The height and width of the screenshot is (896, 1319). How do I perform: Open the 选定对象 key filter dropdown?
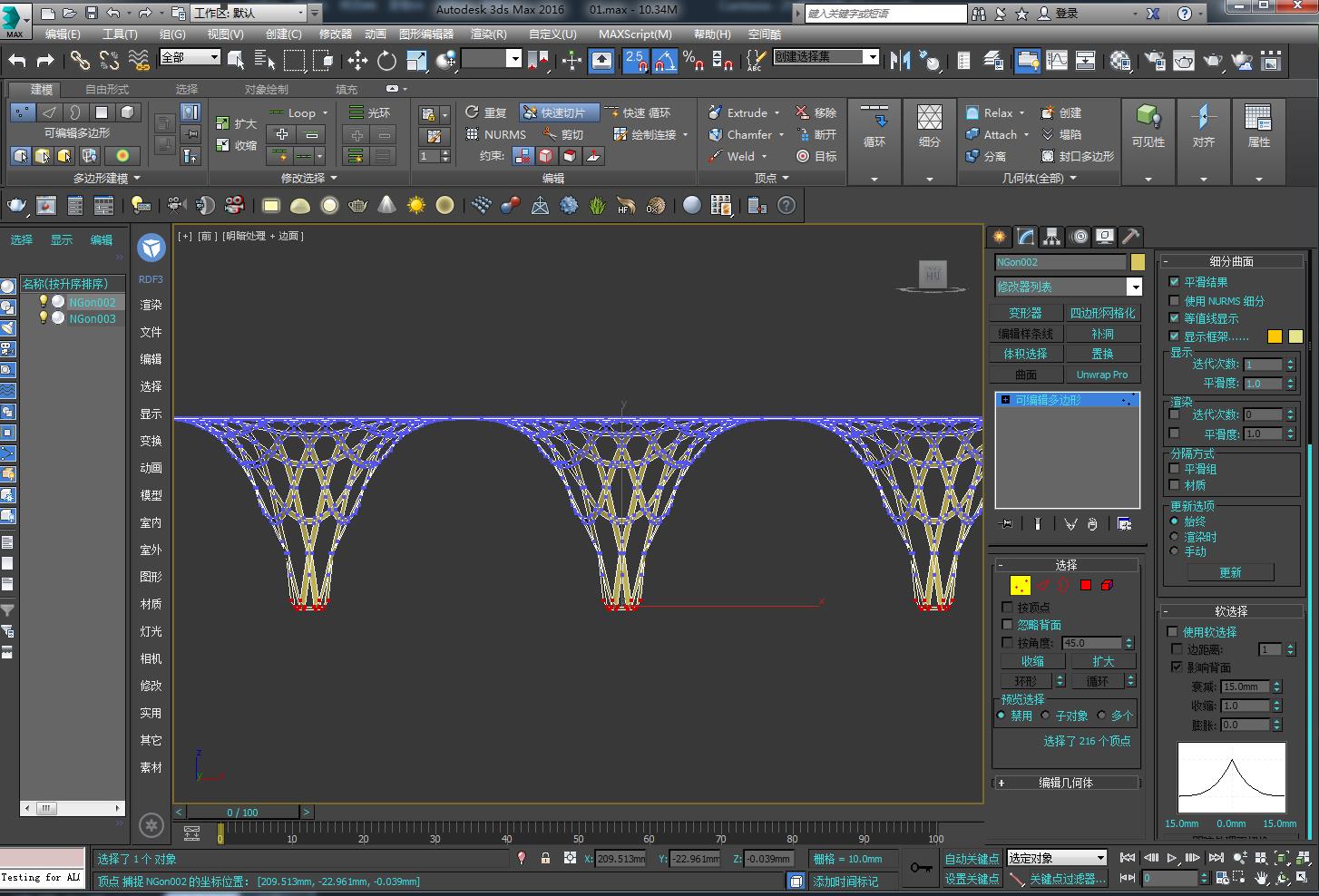1057,858
